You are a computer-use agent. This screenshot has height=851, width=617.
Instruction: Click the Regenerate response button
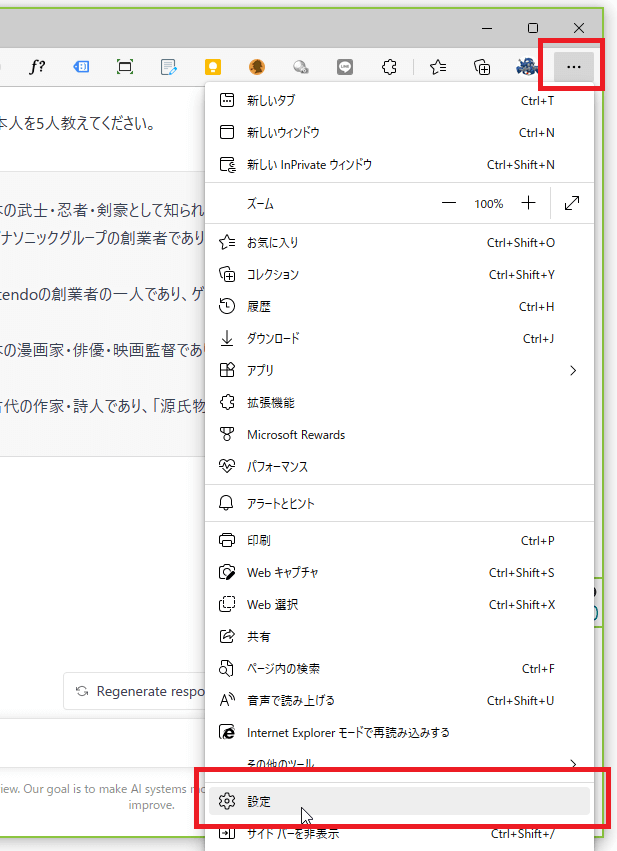138,691
